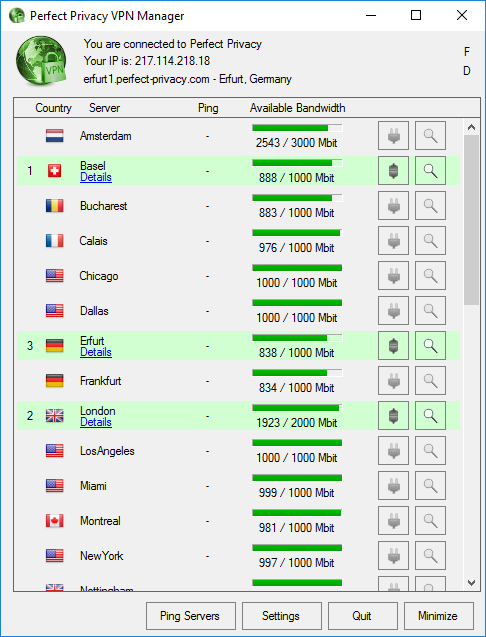Click the Ping Servers button
The image size is (486, 637).
191,616
